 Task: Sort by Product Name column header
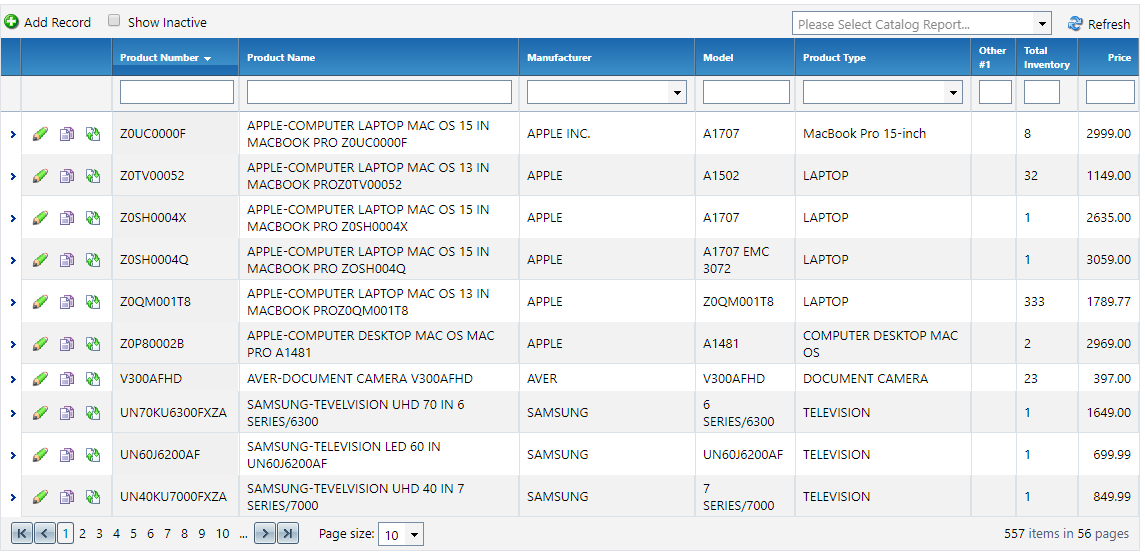281,58
